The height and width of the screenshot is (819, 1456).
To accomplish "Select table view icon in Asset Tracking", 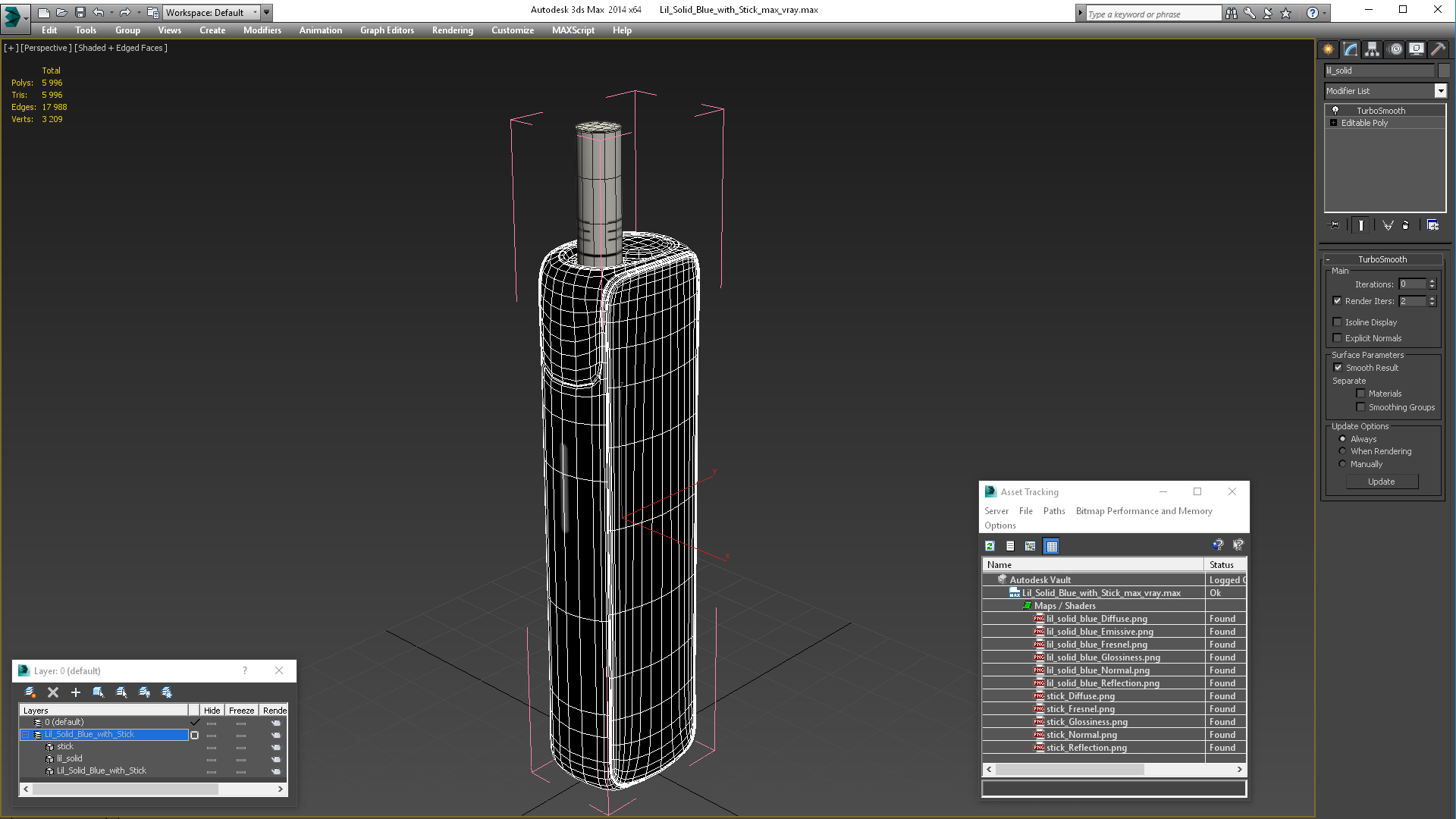I will click(1051, 546).
